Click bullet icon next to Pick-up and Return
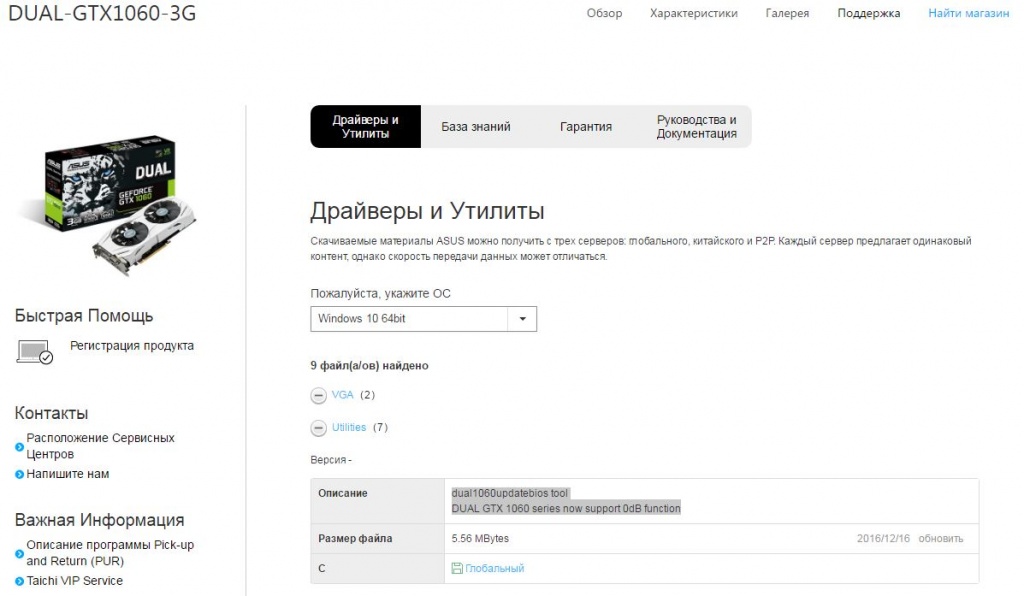The width and height of the screenshot is (1024, 596). click(x=19, y=554)
